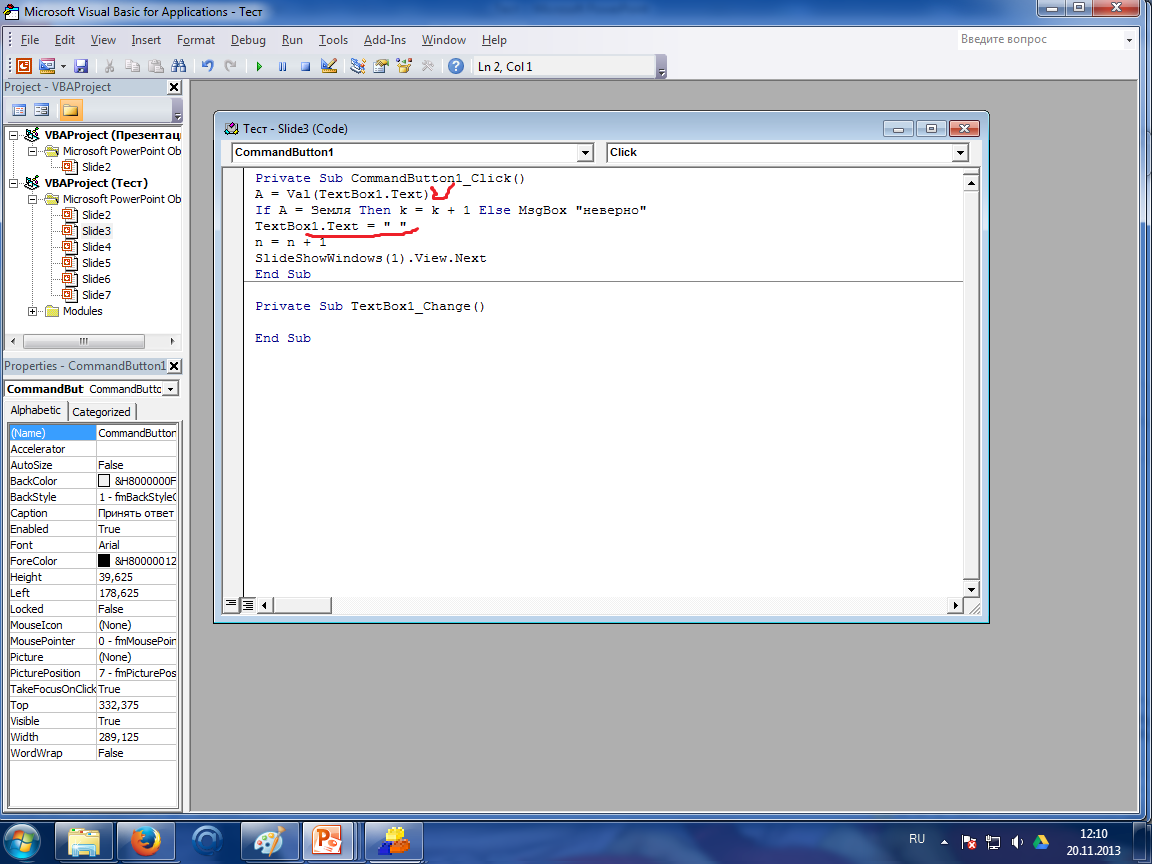
Task: Open Object Browser toolbar icon
Action: pyautogui.click(x=404, y=66)
